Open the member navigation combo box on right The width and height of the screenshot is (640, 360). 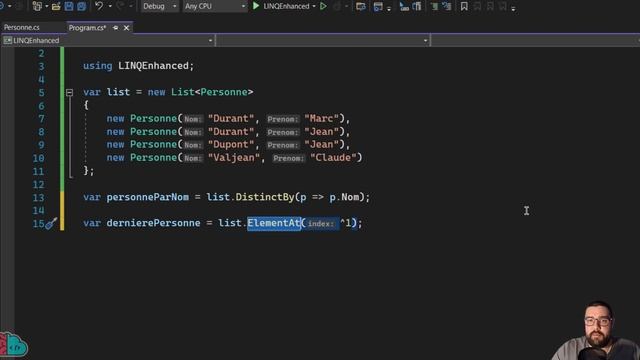pos(535,40)
